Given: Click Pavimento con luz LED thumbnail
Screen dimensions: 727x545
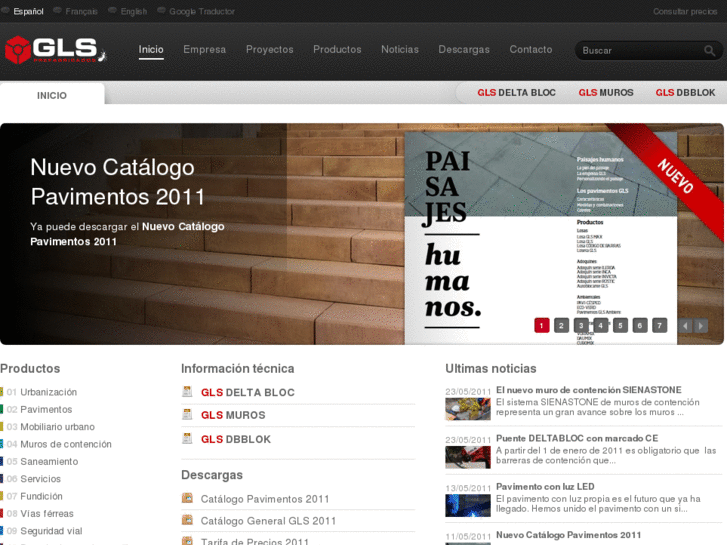Looking at the screenshot, I should click(x=468, y=506).
